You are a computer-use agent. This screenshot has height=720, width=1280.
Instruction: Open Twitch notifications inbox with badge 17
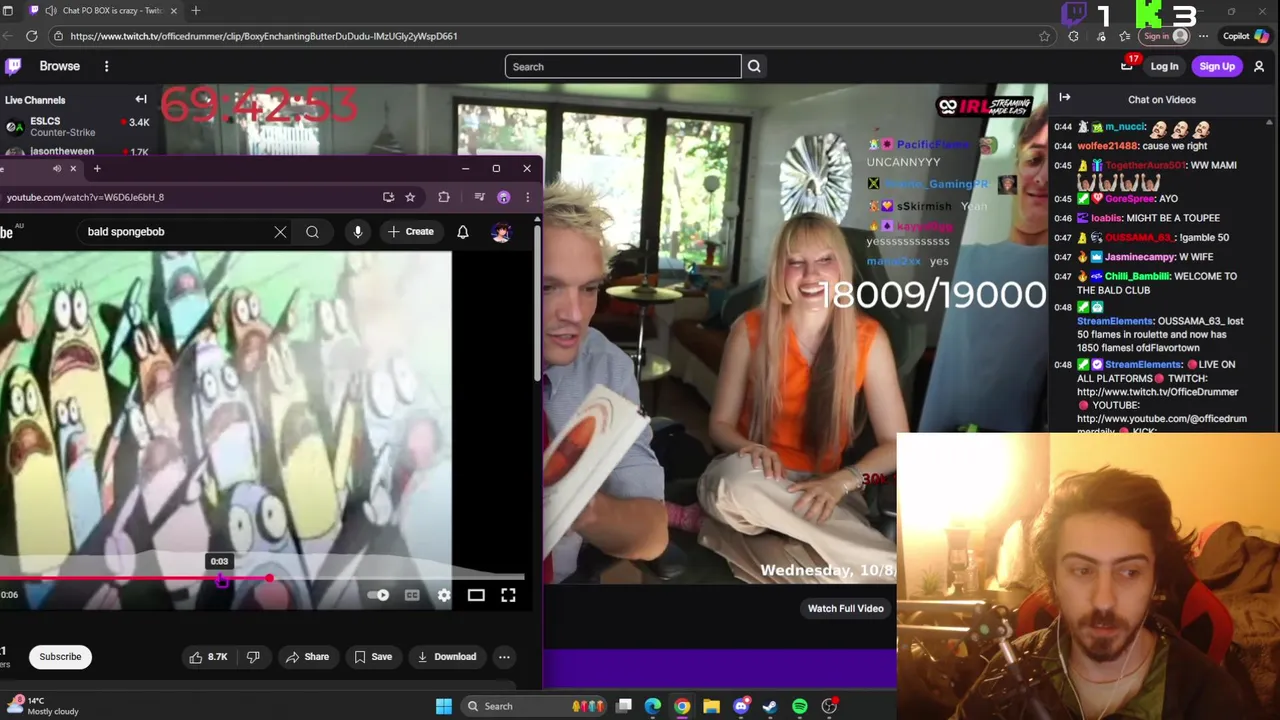coord(1127,66)
